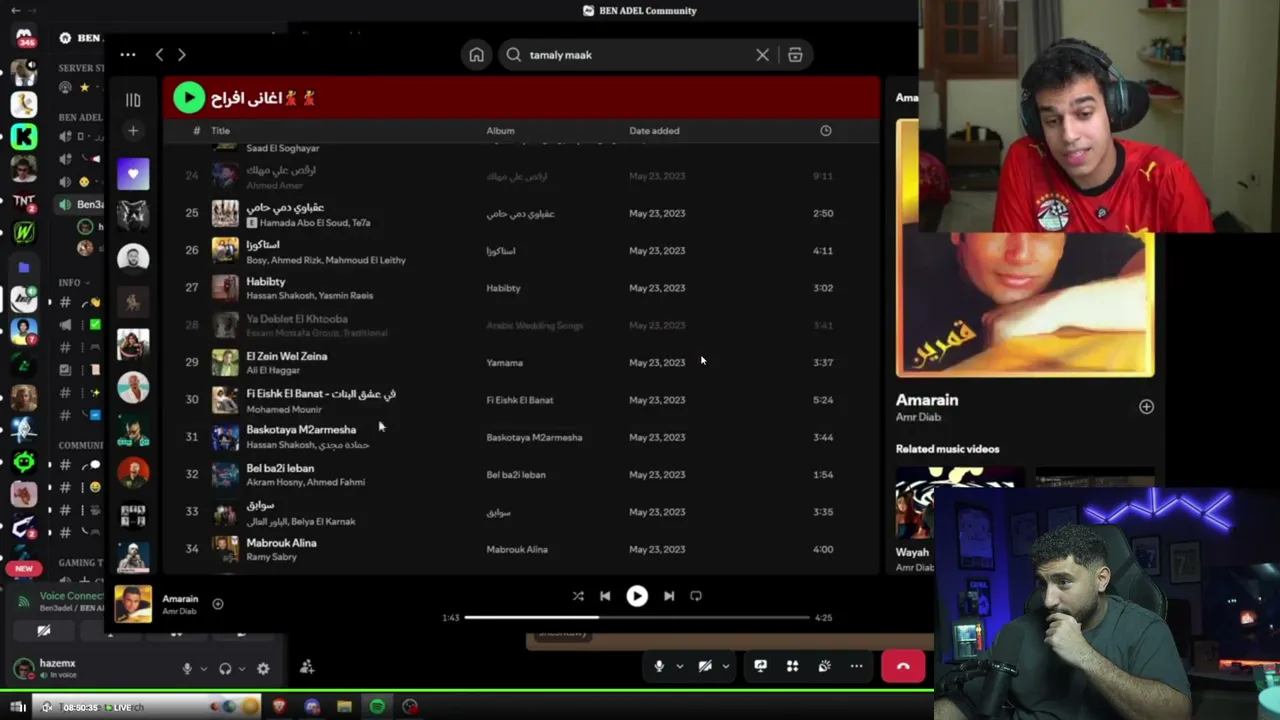Open Liked Songs in library
The height and width of the screenshot is (720, 1280).
coord(133,174)
